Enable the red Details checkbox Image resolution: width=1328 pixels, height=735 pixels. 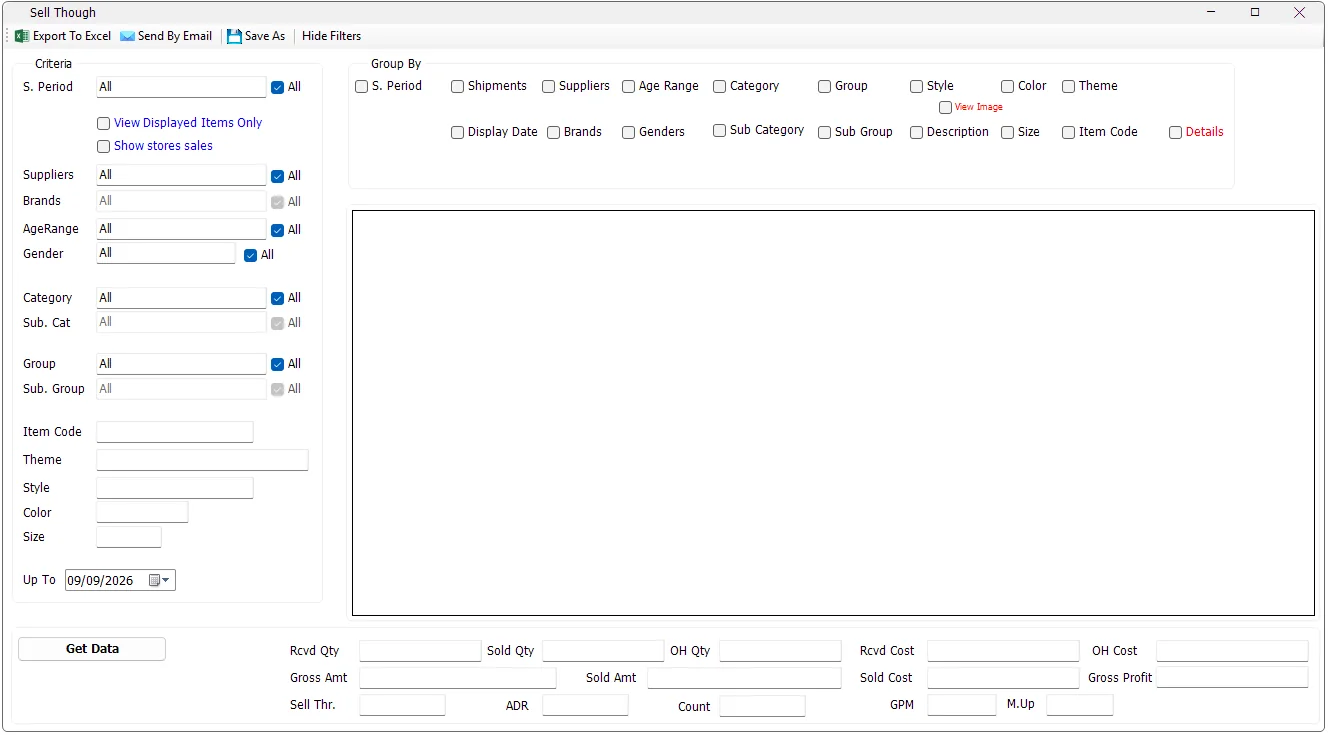[x=1175, y=133]
